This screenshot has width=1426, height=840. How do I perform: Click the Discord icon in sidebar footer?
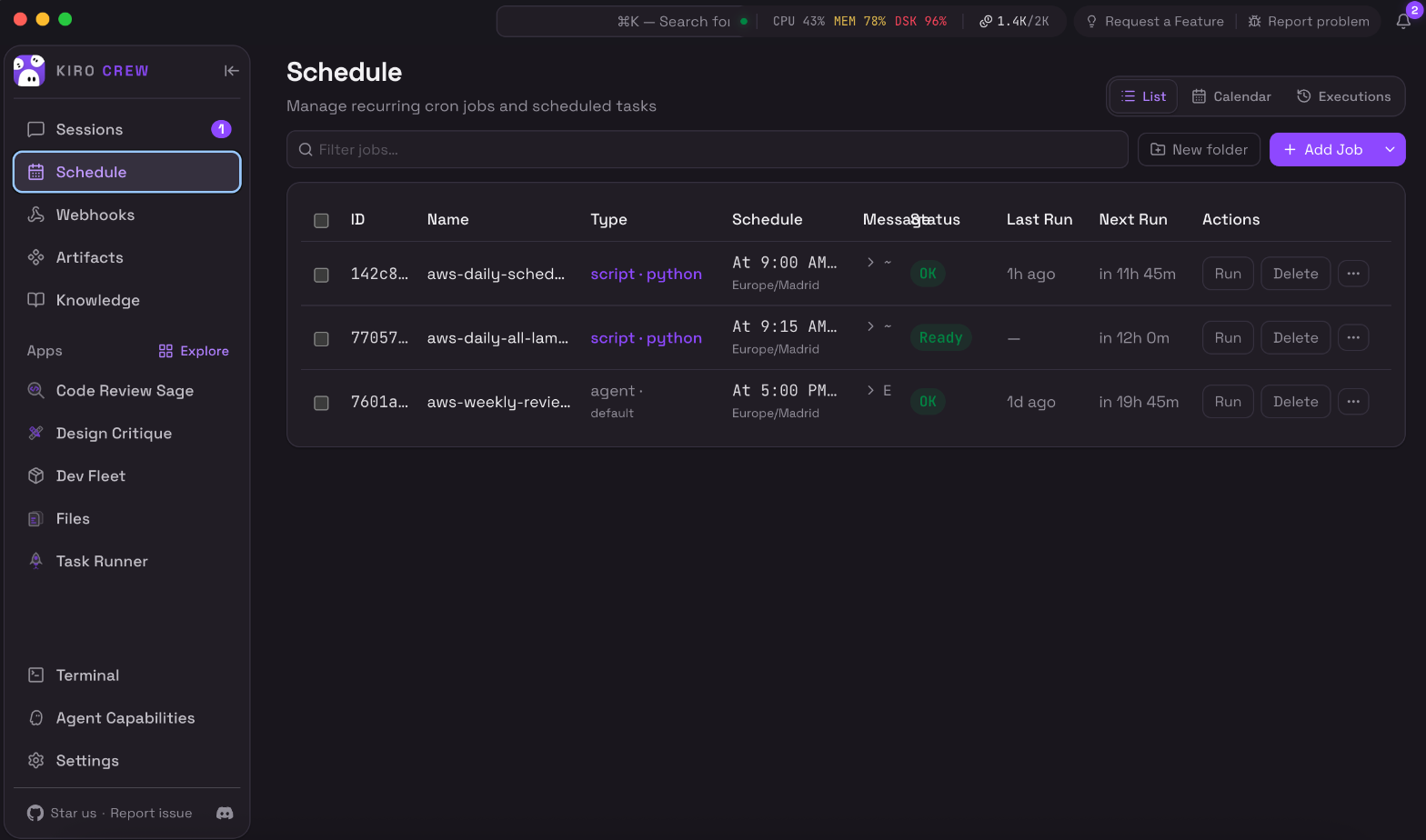225,813
